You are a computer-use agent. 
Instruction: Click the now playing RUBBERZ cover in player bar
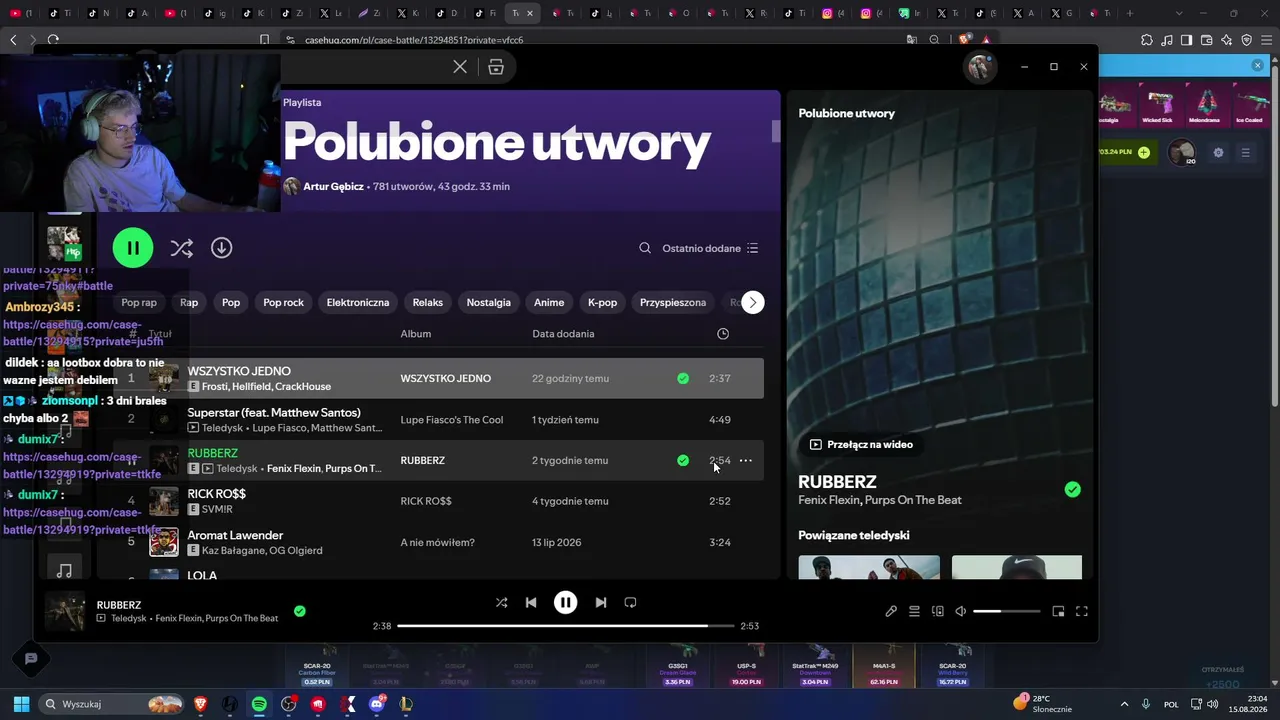tap(65, 611)
